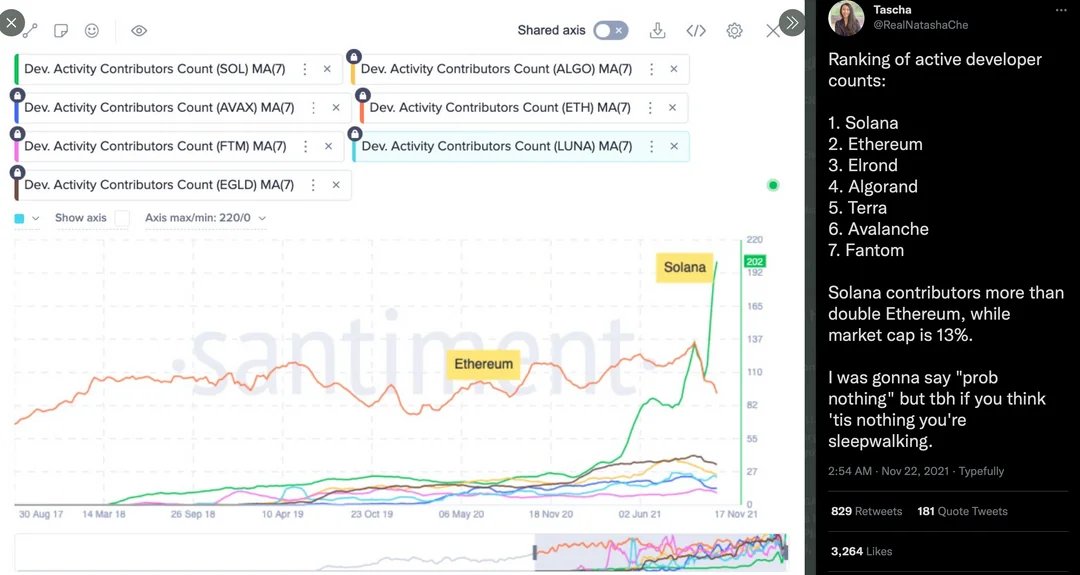Image resolution: width=1080 pixels, height=575 pixels.
Task: Collapse the tweet sidebar with double chevron
Action: point(792,23)
